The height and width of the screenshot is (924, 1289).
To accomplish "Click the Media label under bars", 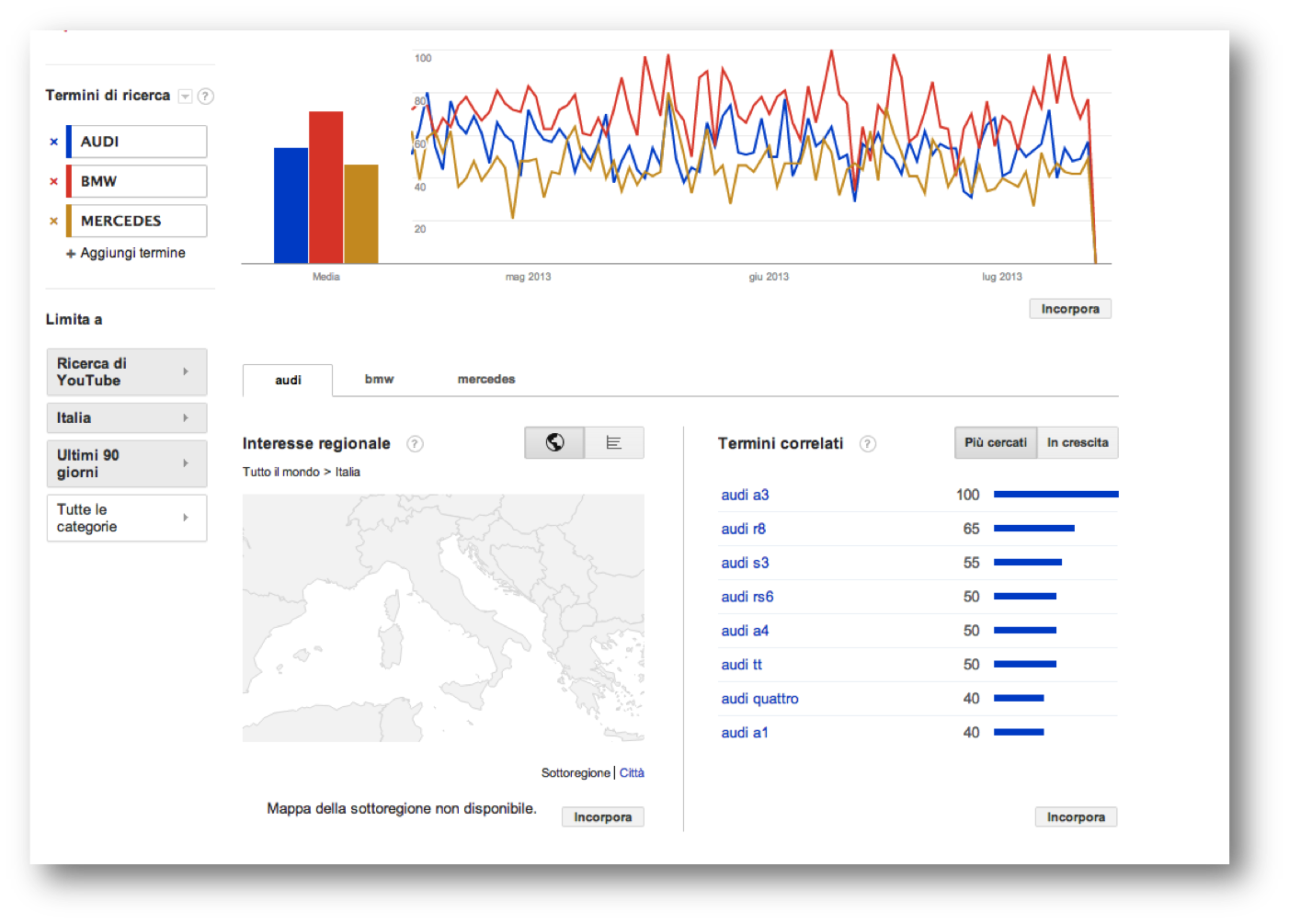I will 325,277.
